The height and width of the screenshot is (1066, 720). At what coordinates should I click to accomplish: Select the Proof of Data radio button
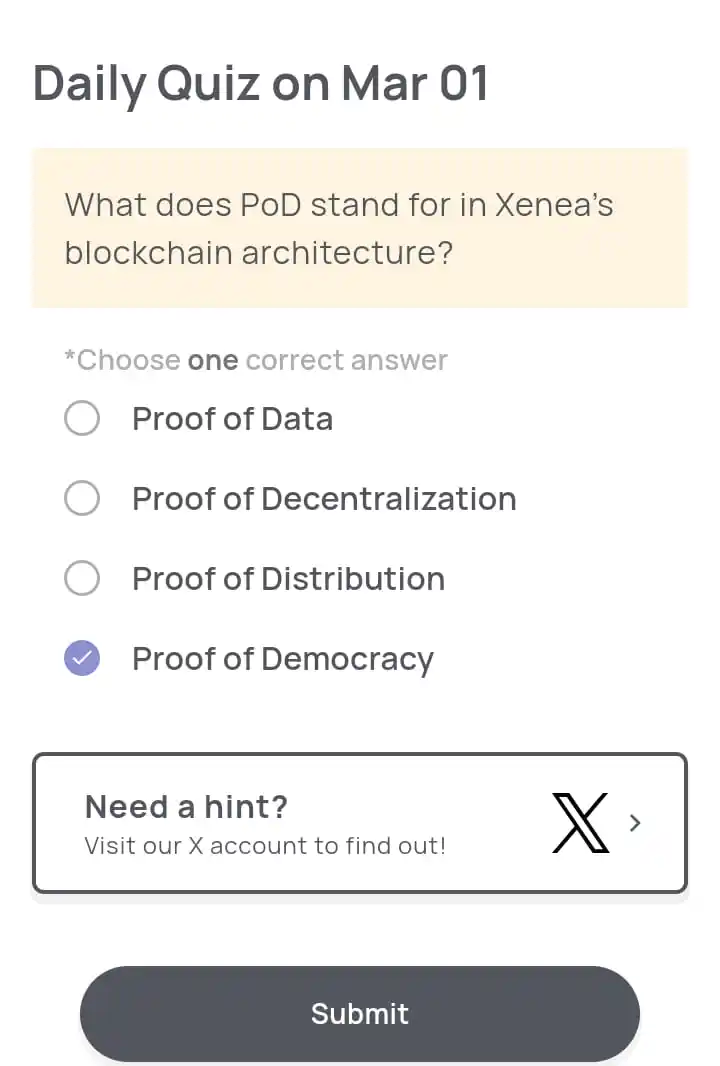82,417
